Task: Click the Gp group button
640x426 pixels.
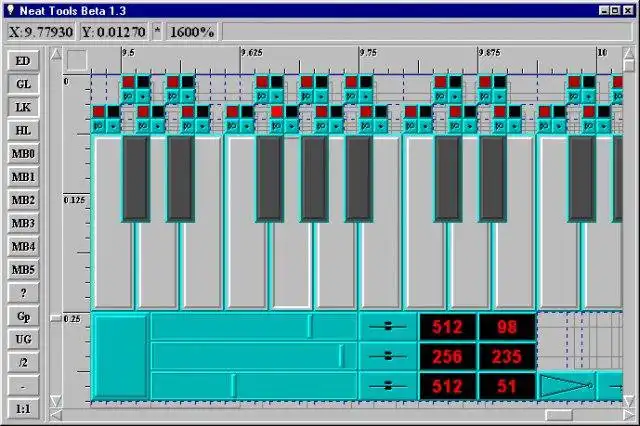Action: click(23, 316)
